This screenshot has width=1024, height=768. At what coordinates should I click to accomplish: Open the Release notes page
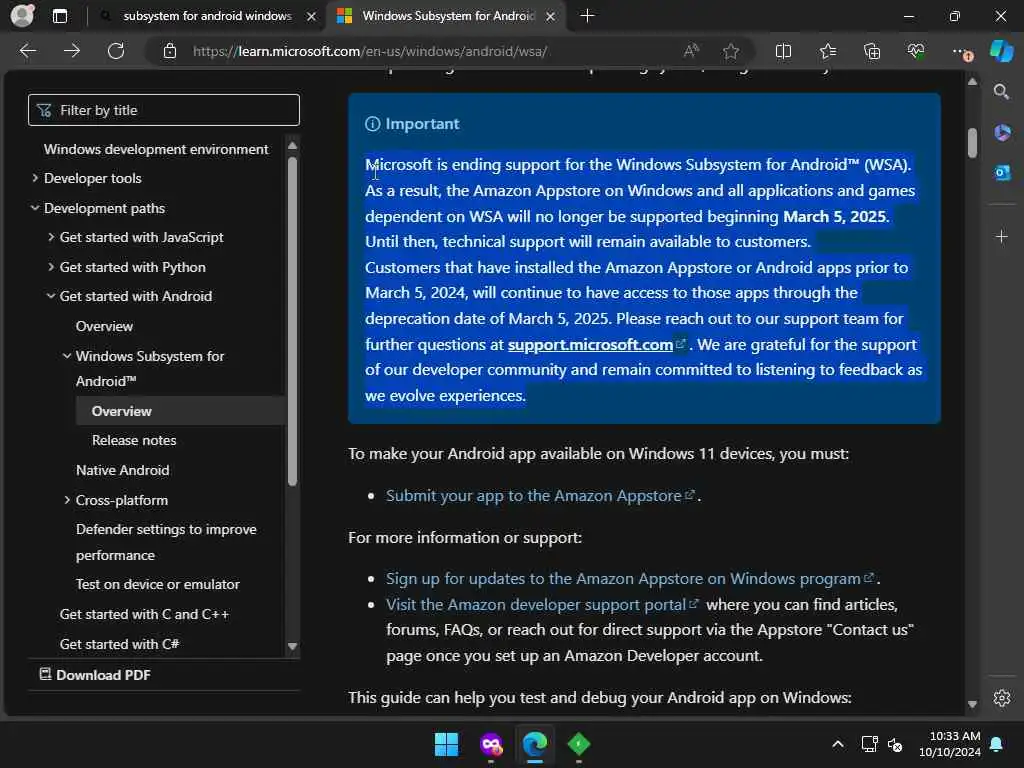134,440
